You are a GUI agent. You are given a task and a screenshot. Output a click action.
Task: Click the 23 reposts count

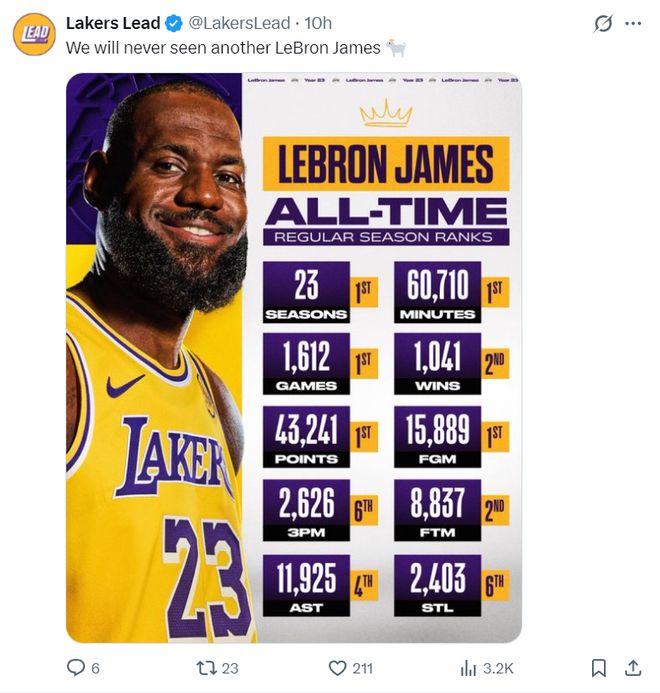point(230,668)
